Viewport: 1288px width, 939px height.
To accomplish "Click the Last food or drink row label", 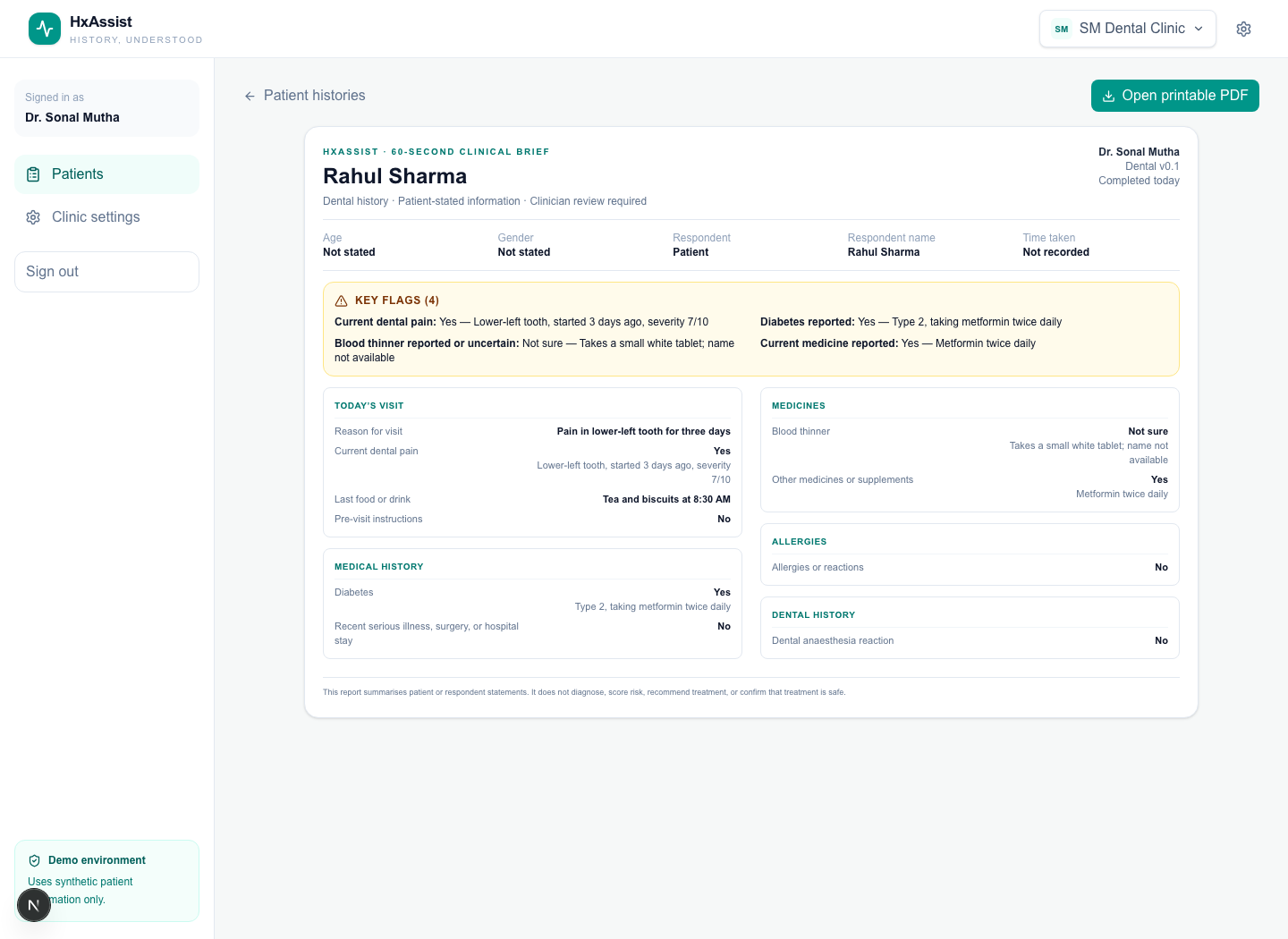I will [x=372, y=499].
